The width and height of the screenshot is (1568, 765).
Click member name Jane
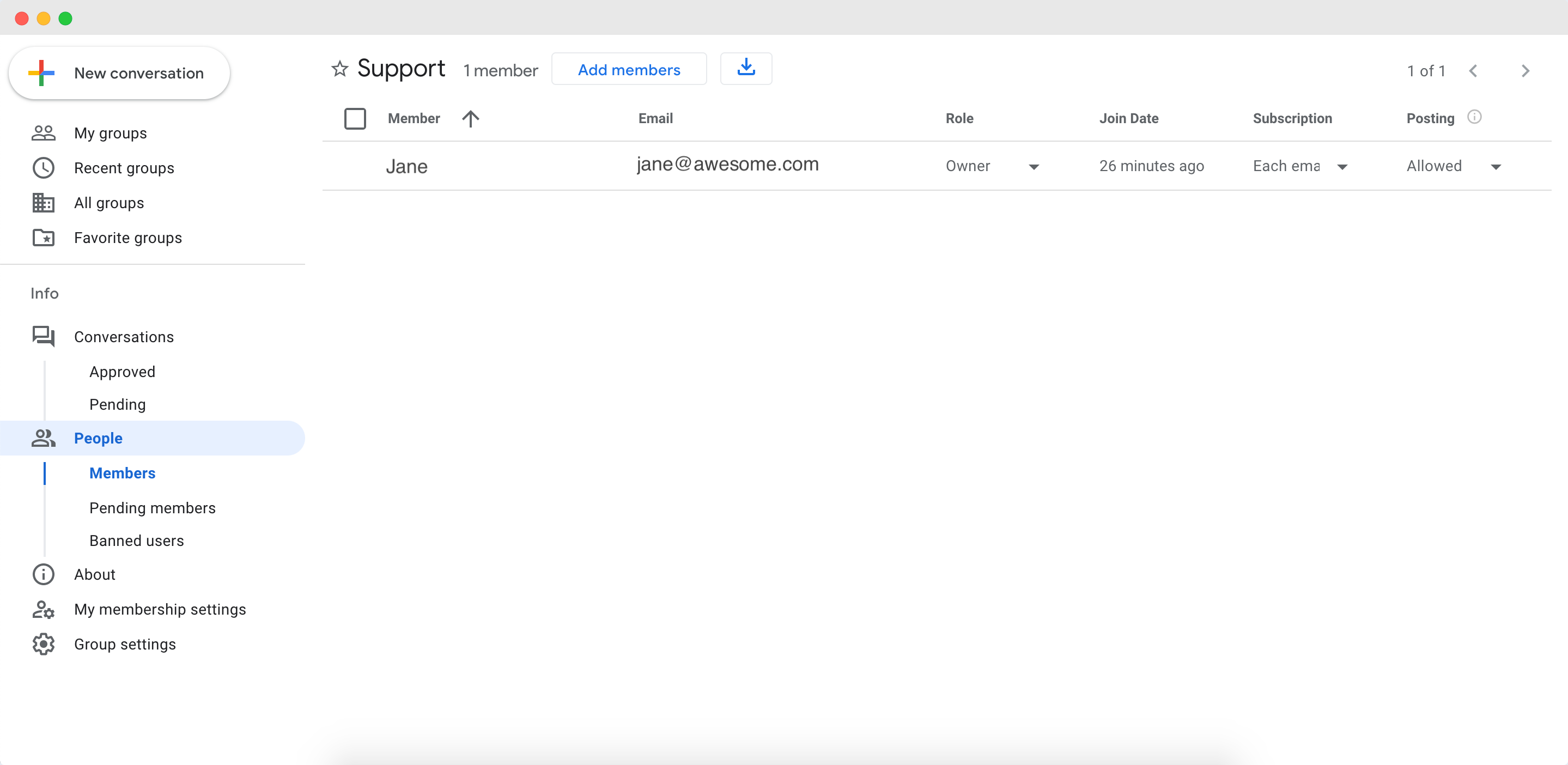tap(406, 166)
